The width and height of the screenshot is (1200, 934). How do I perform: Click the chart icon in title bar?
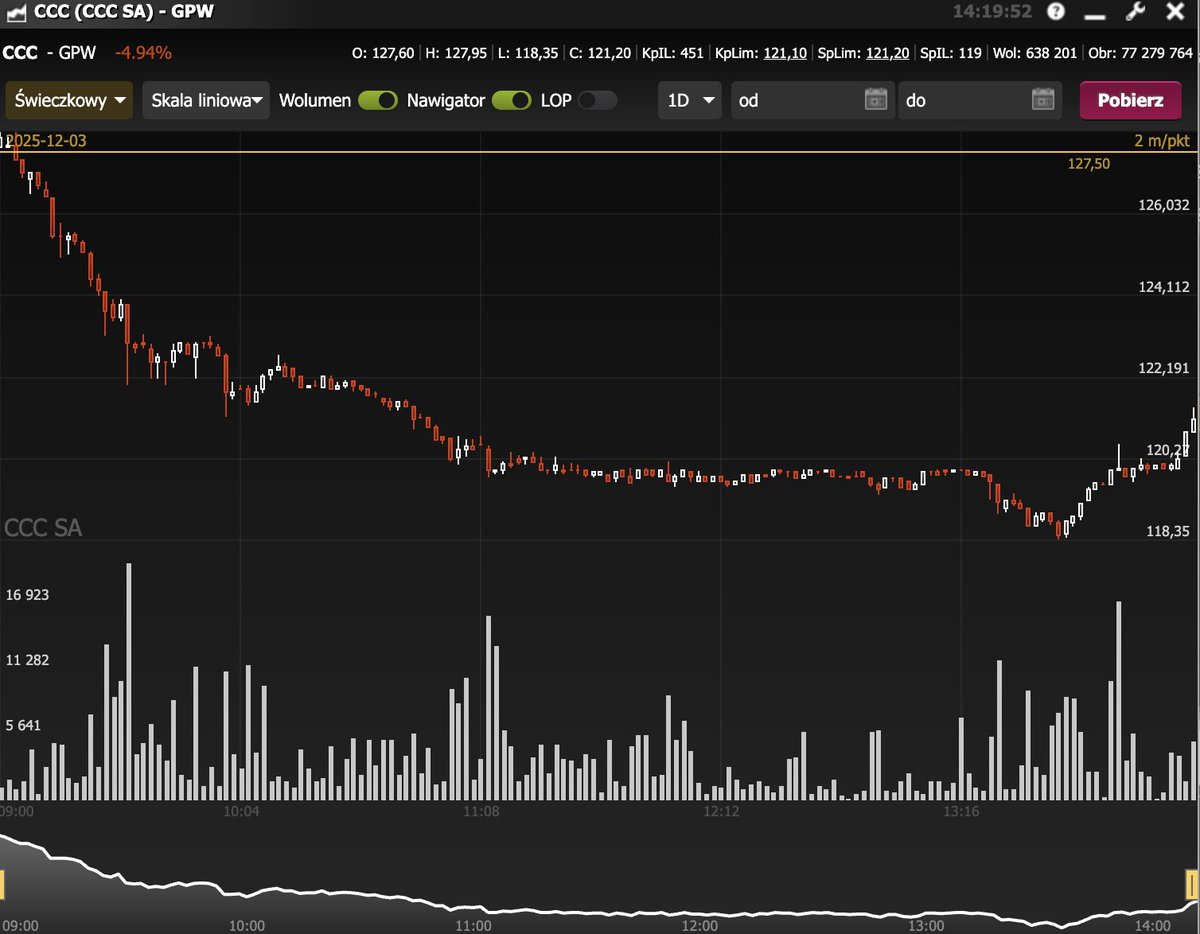(x=16, y=12)
